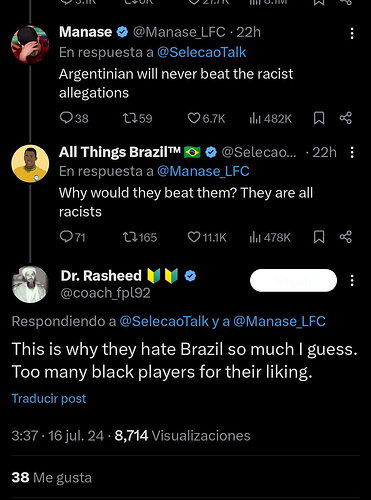The width and height of the screenshot is (371, 500).
Task: View the 38 Me gusta likes list
Action: (x=52, y=477)
